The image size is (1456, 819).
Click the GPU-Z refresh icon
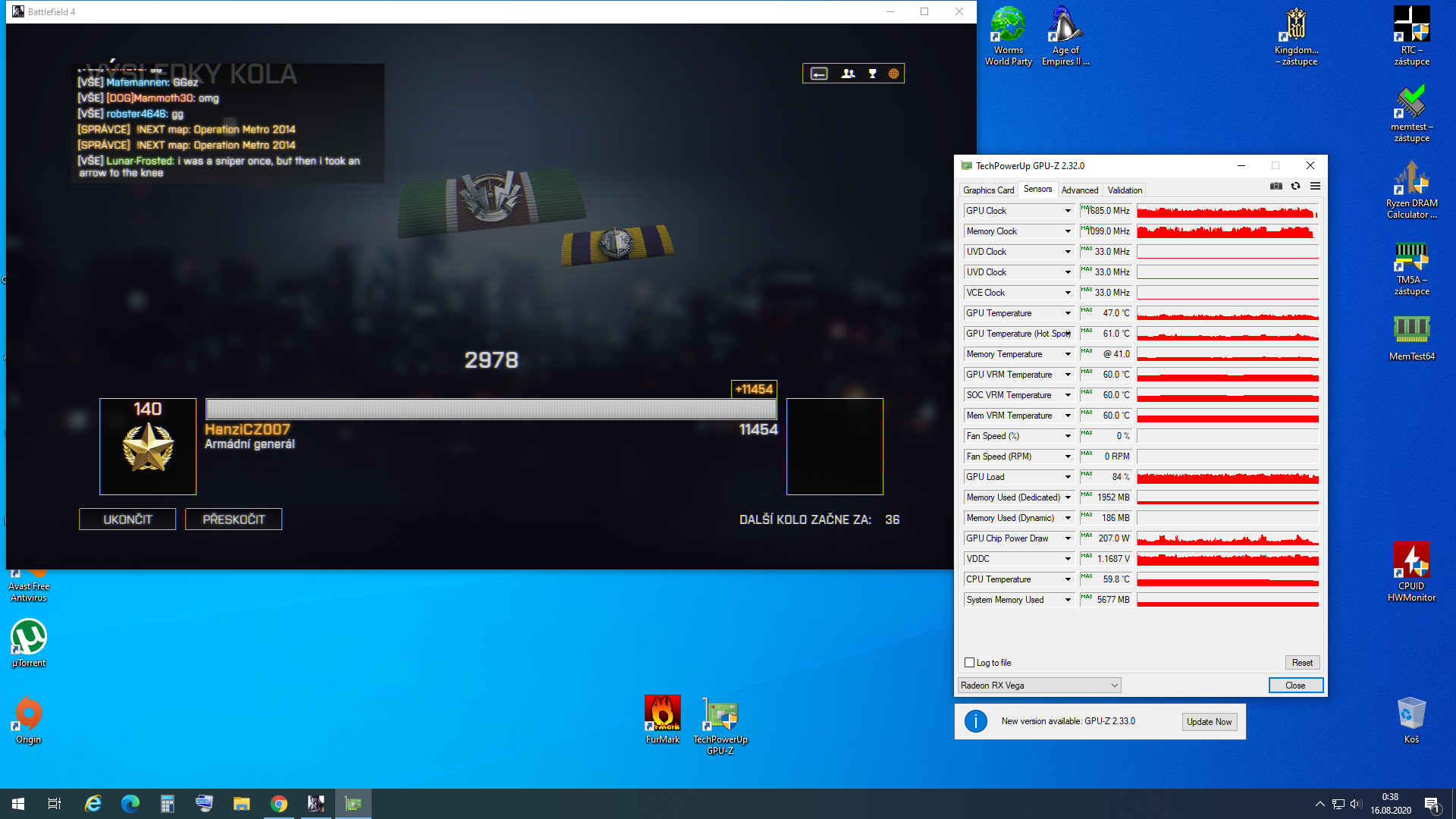click(x=1296, y=187)
